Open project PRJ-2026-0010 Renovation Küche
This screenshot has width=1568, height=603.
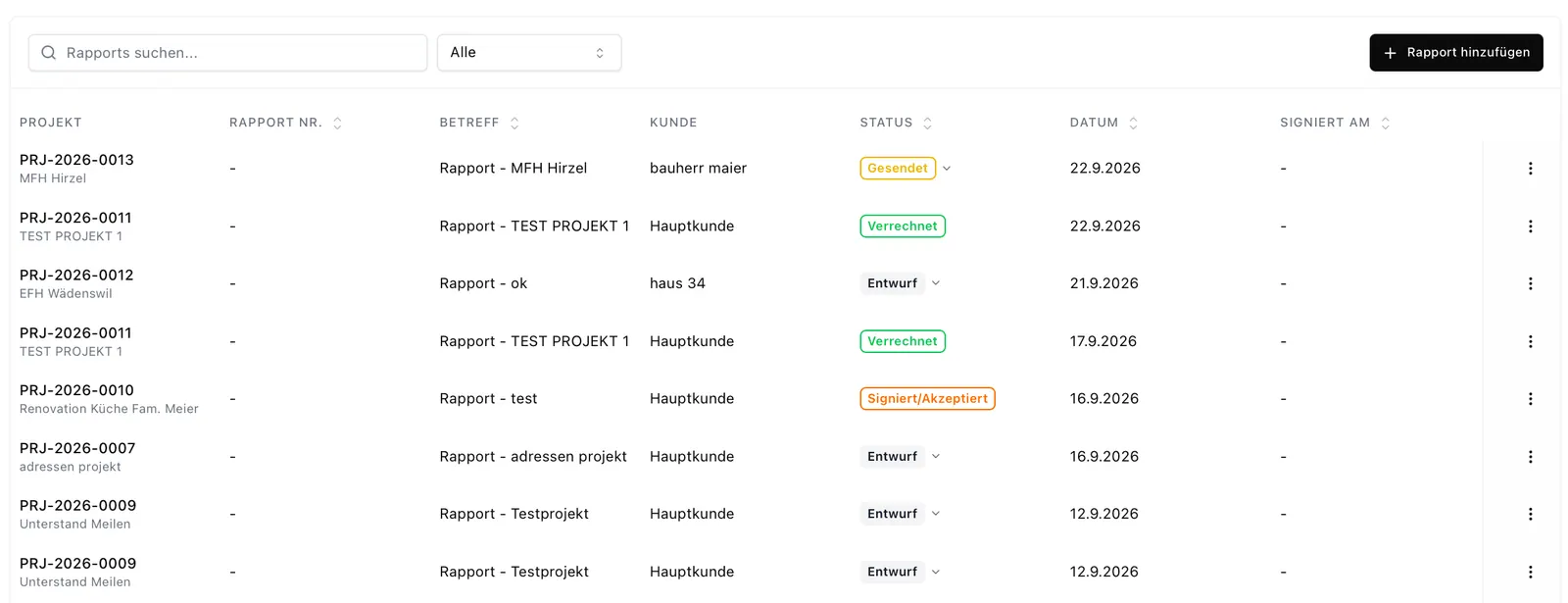click(109, 399)
